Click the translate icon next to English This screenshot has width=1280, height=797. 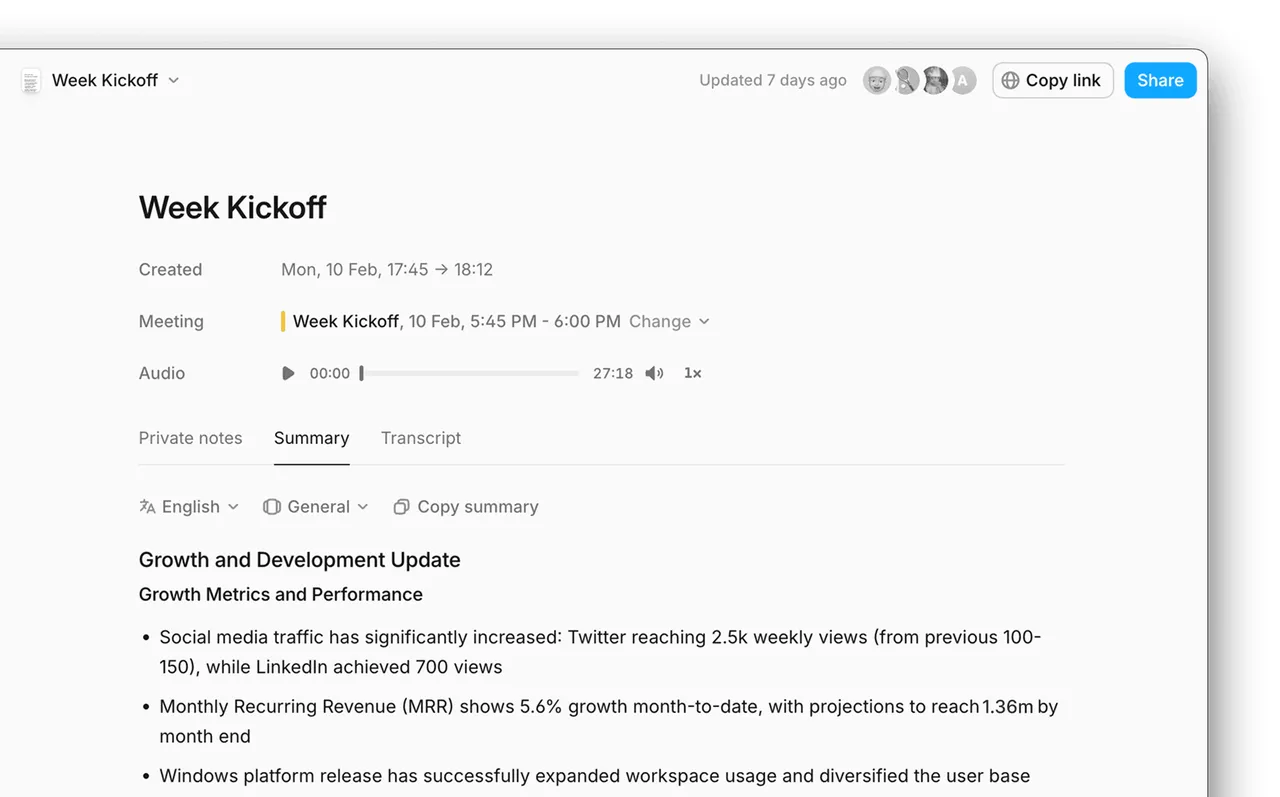(x=147, y=507)
